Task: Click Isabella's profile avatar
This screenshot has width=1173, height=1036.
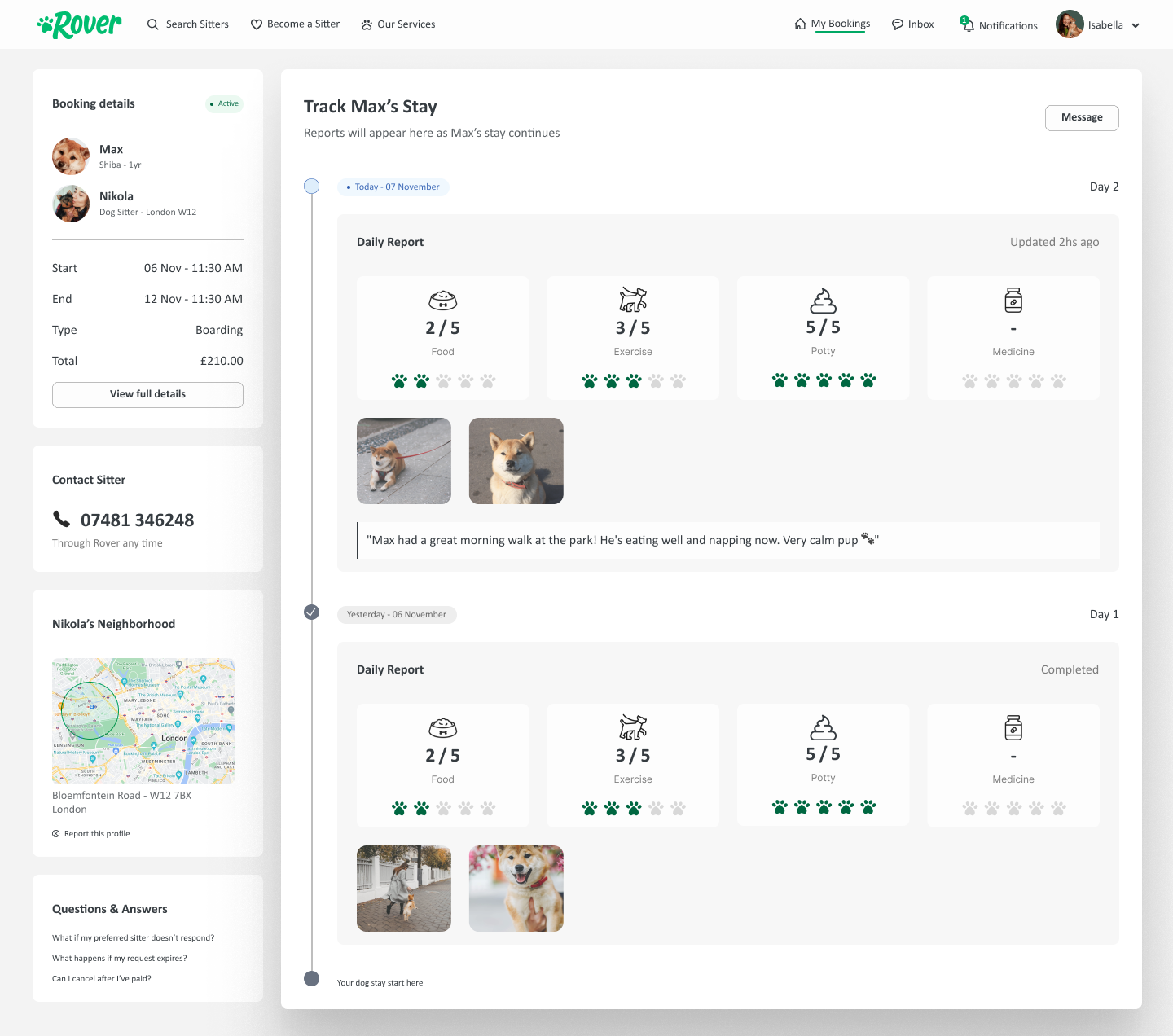Action: (x=1070, y=24)
